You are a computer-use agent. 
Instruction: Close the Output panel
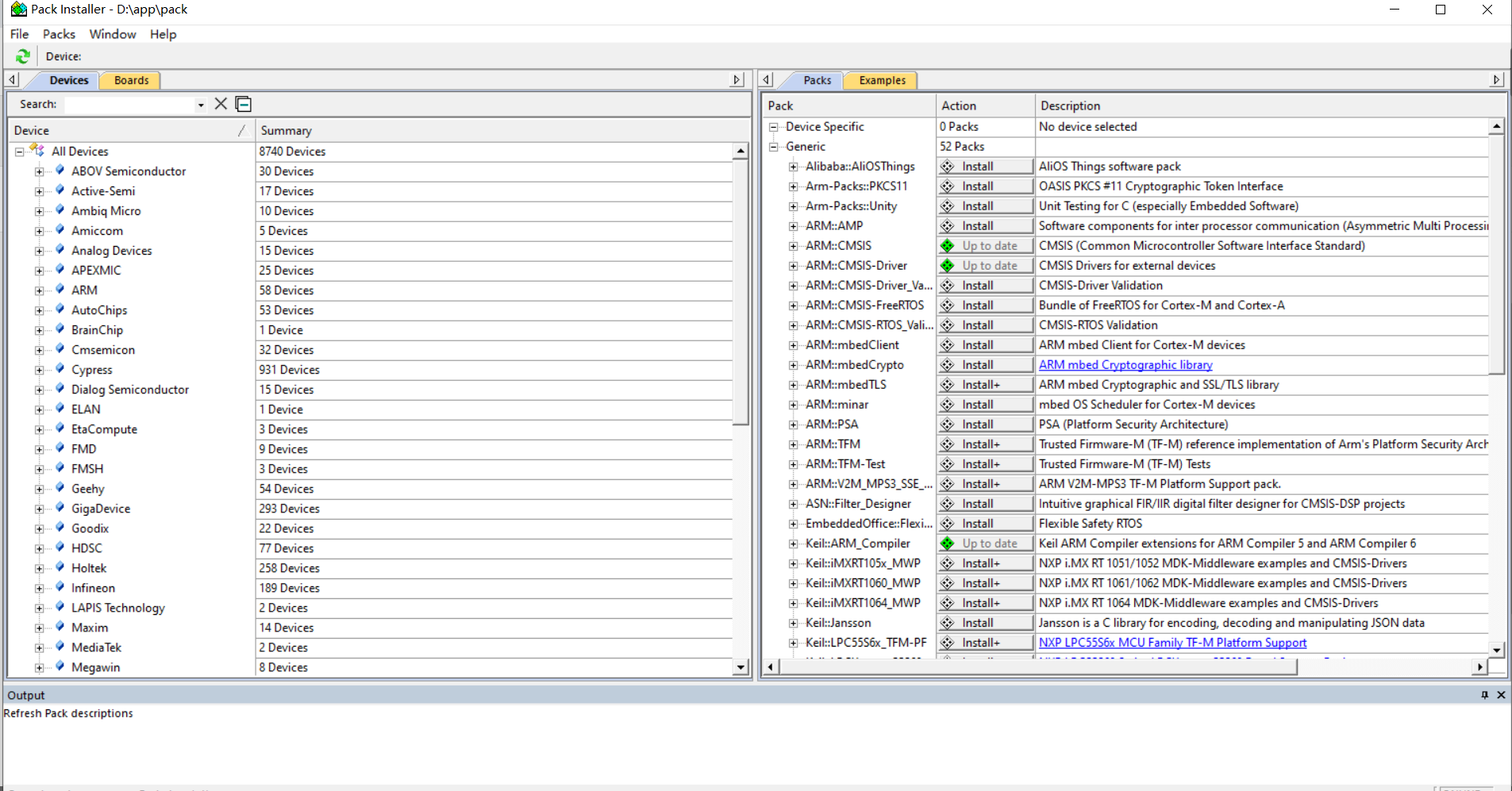[x=1501, y=695]
